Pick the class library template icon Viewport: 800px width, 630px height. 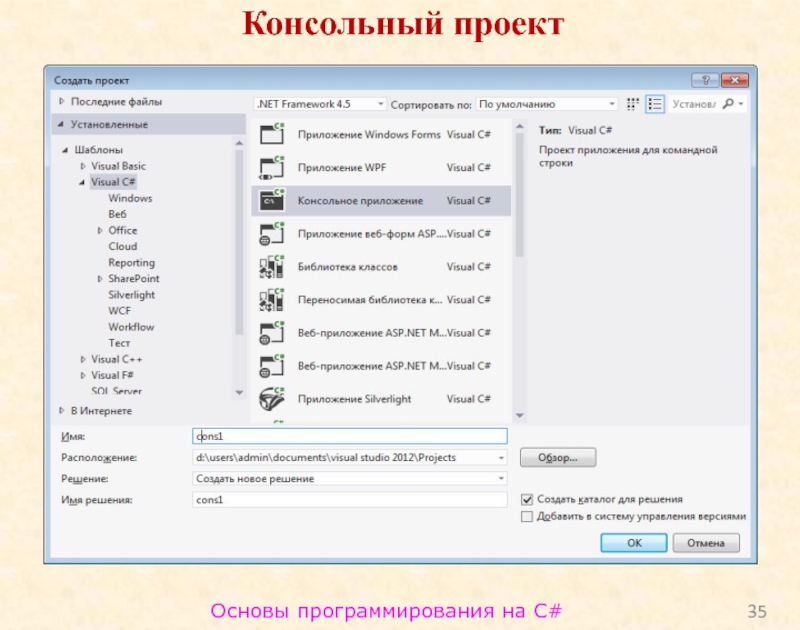point(271,267)
